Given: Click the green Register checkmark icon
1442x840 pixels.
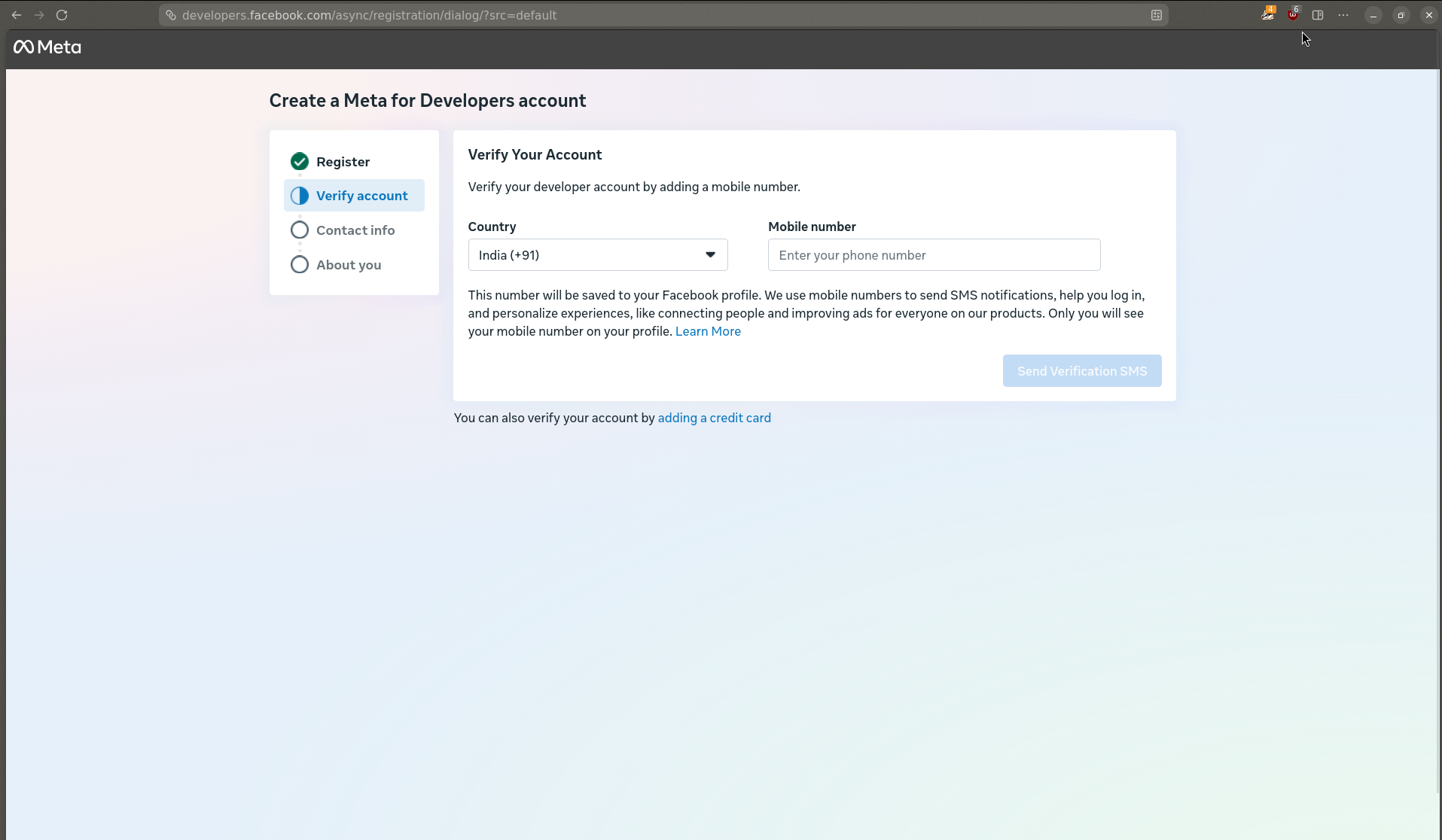Looking at the screenshot, I should [x=300, y=161].
